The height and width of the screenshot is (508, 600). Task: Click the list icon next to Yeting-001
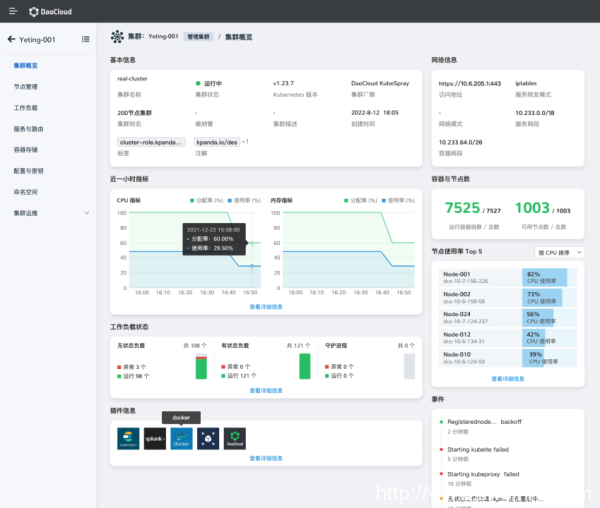click(x=85, y=39)
